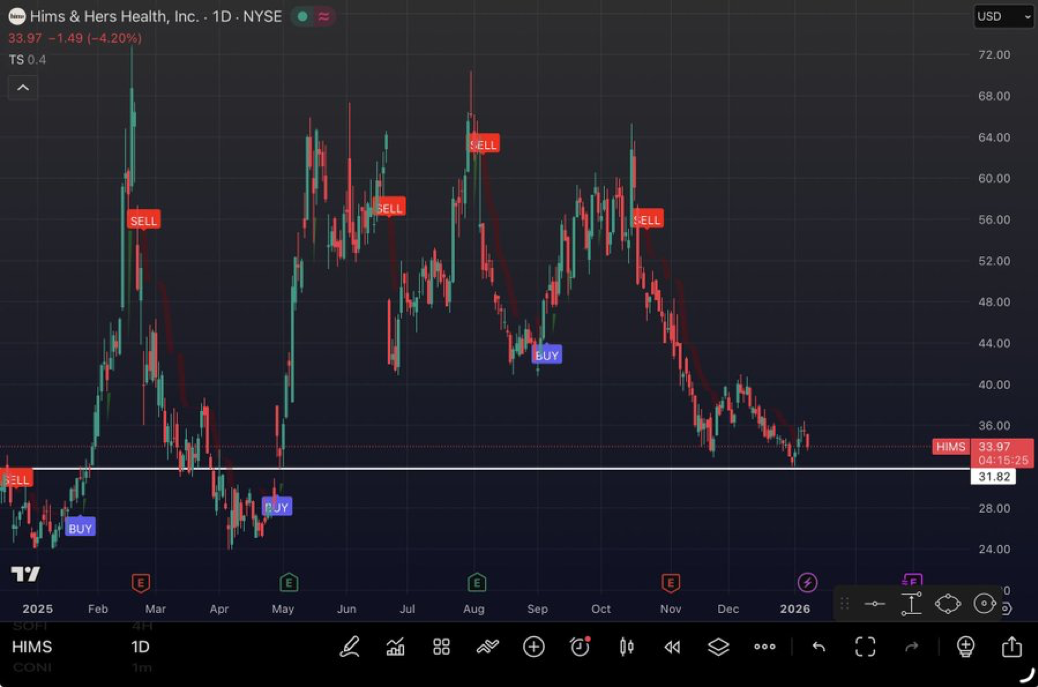Select the circle tool in floating toolbar

click(x=984, y=604)
